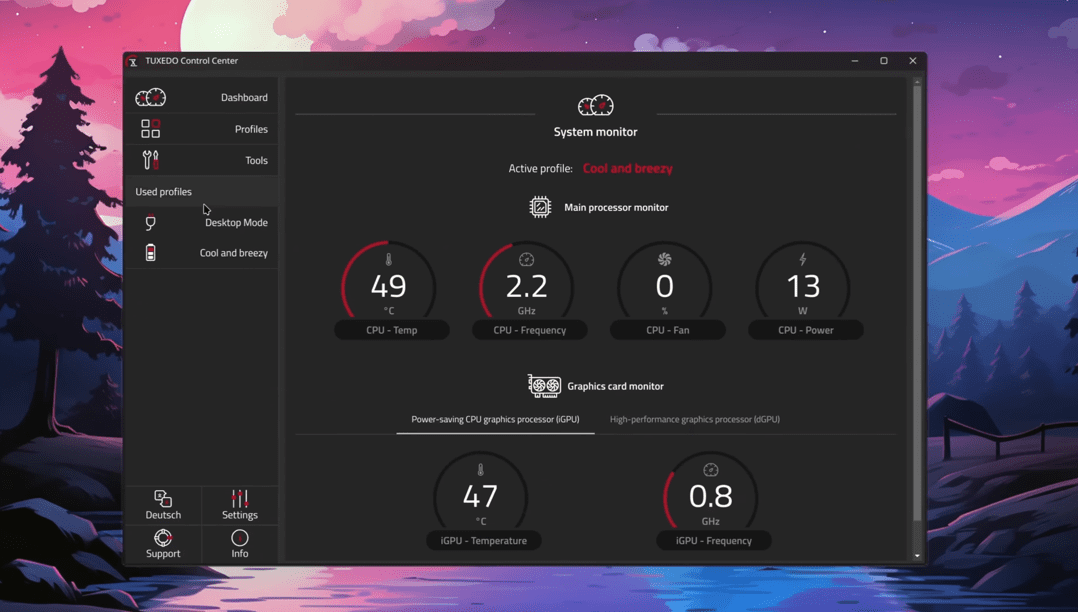
Task: Click the CPU - Power label
Action: 805,330
